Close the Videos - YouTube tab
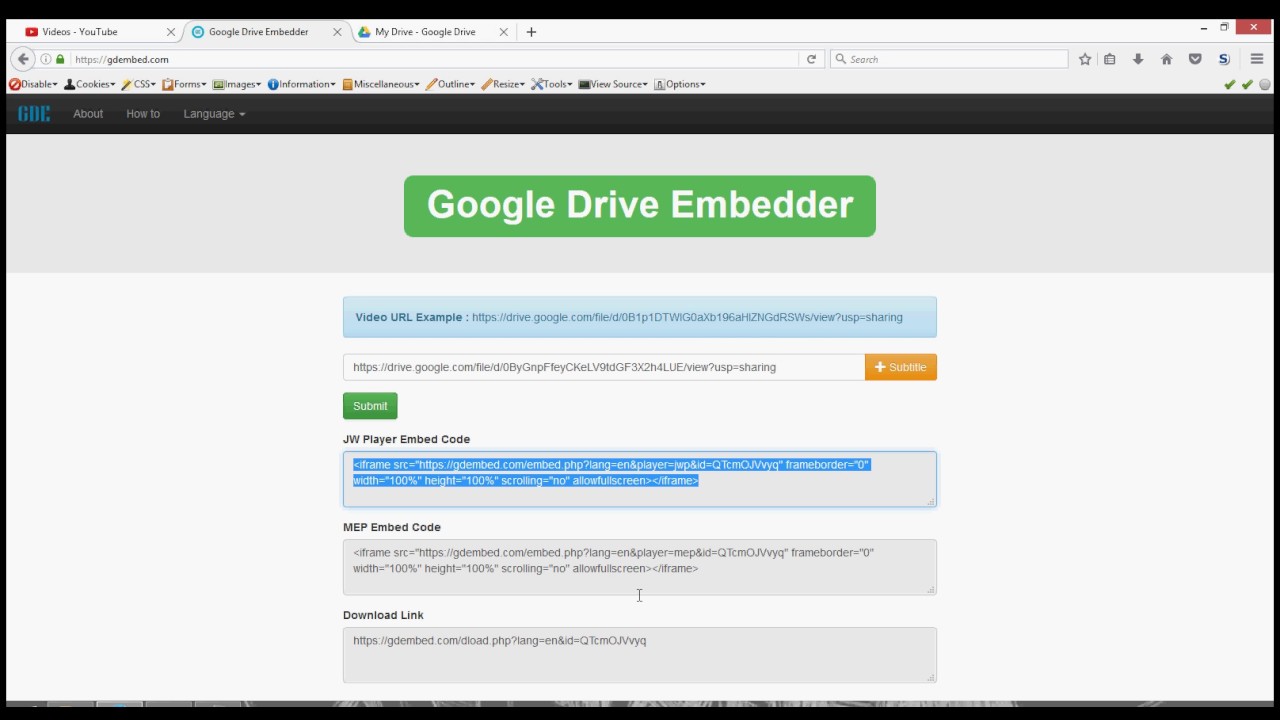The image size is (1280, 720). point(170,32)
